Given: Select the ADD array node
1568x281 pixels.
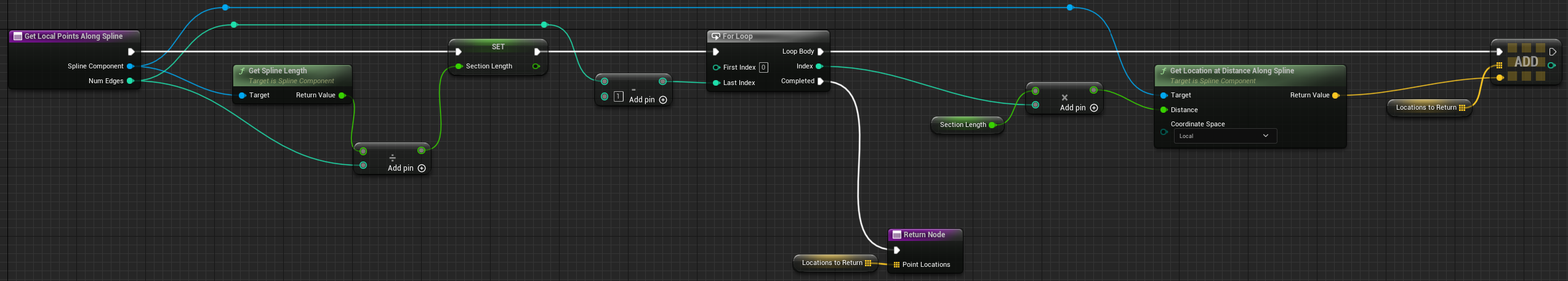Looking at the screenshot, I should (x=1526, y=62).
